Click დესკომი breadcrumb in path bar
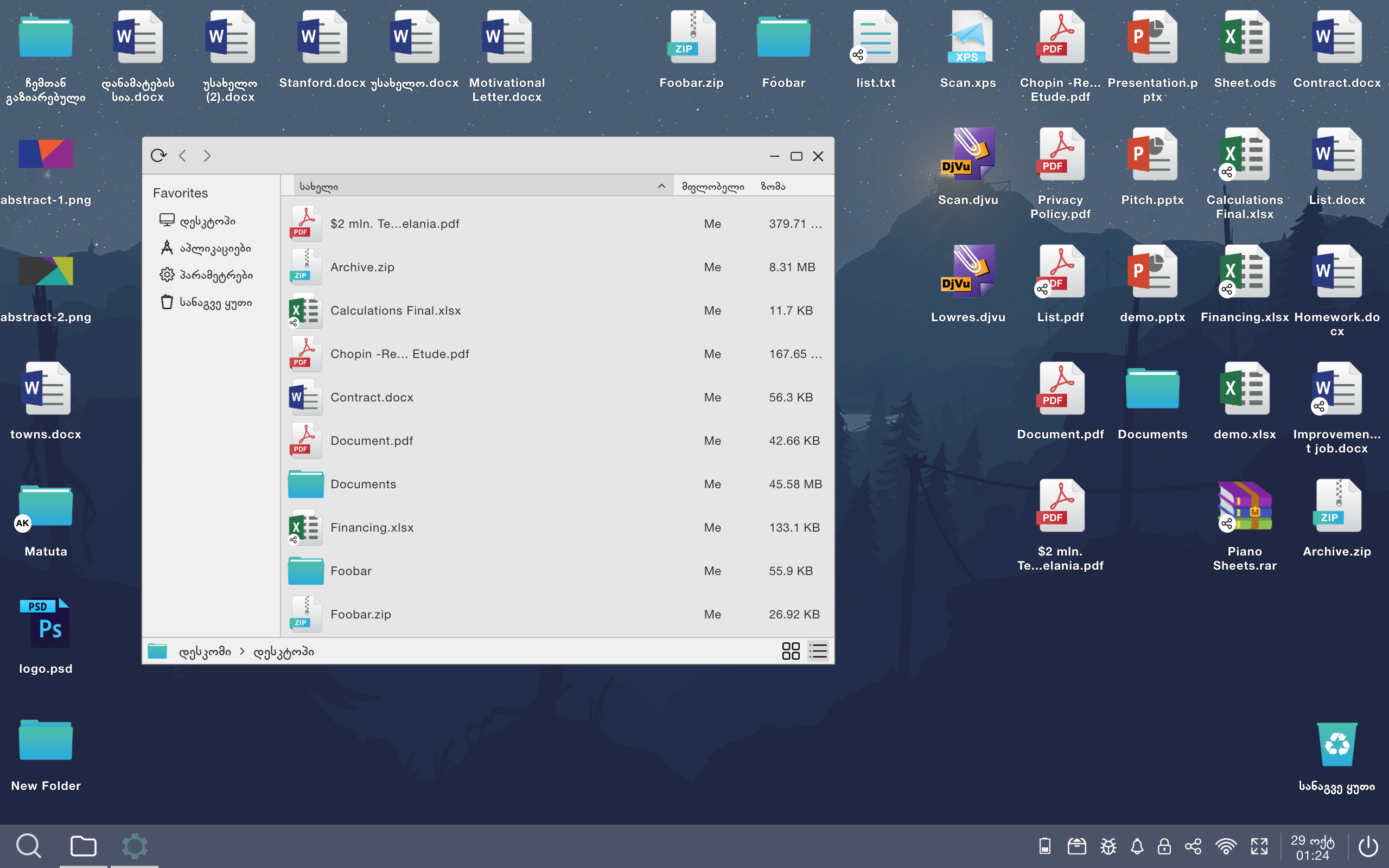Image resolution: width=1389 pixels, height=868 pixels. (205, 652)
